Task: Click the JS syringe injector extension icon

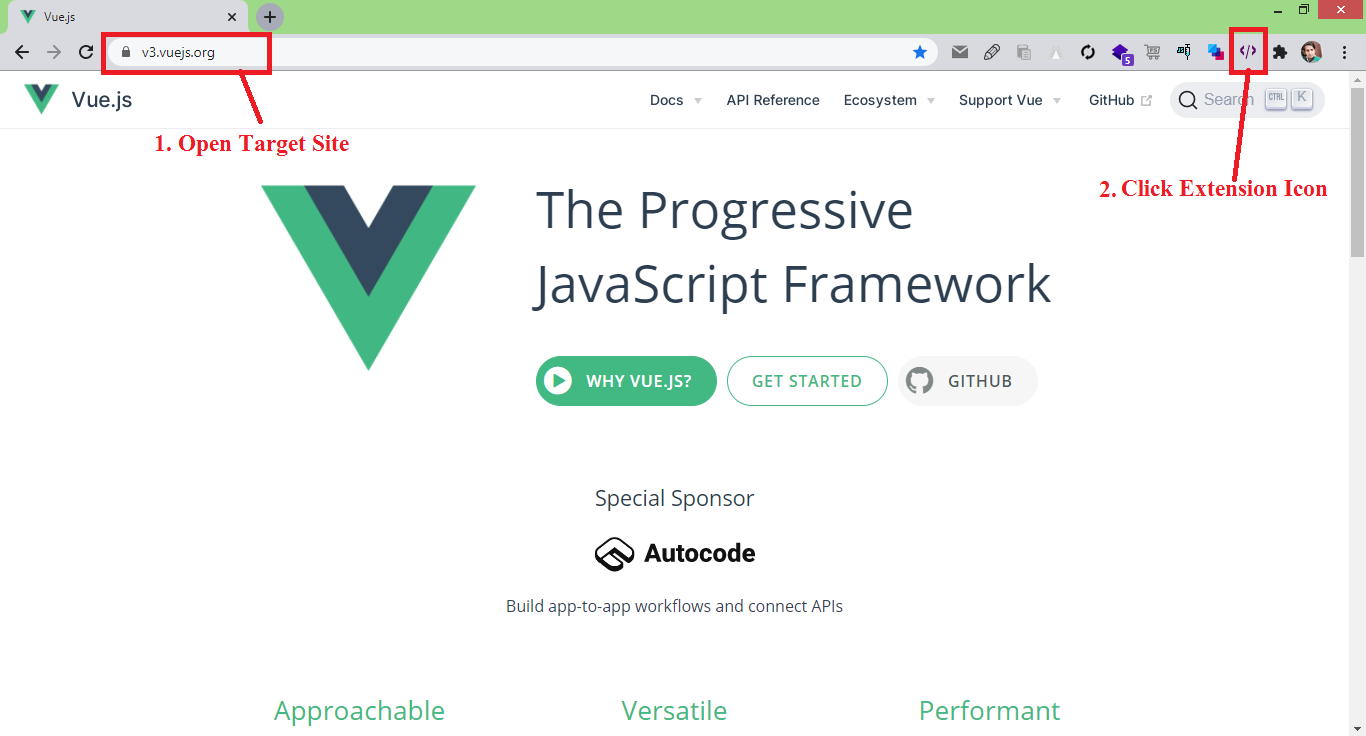Action: click(1184, 52)
